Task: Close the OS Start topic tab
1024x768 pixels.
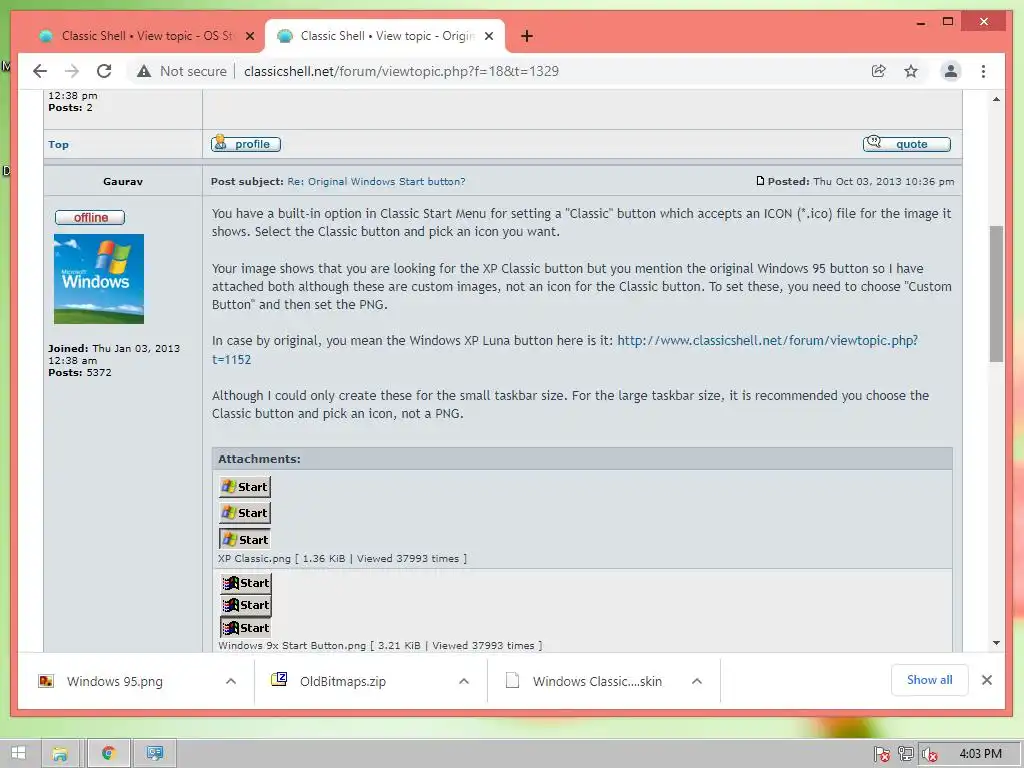Action: (249, 36)
